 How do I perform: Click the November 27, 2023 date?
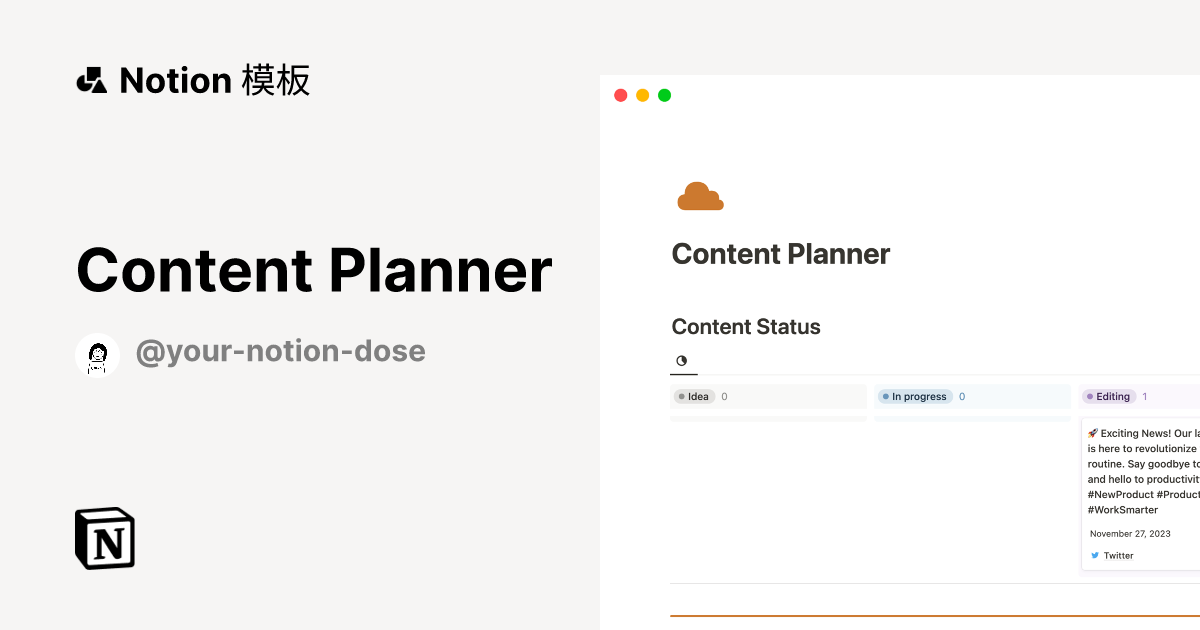pos(1130,534)
